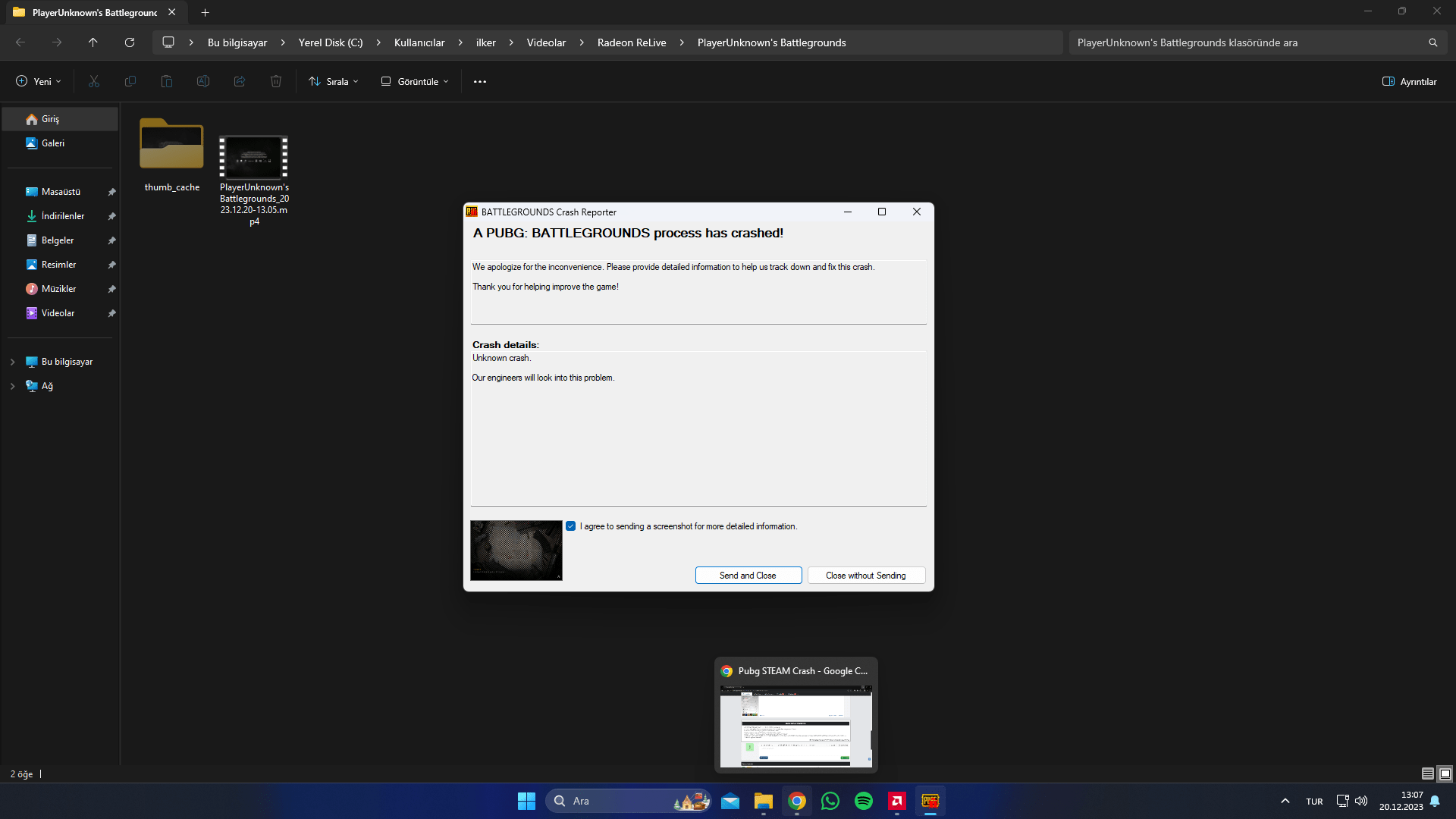Refresh the Explorer folder view
The width and height of the screenshot is (1456, 819).
point(130,42)
